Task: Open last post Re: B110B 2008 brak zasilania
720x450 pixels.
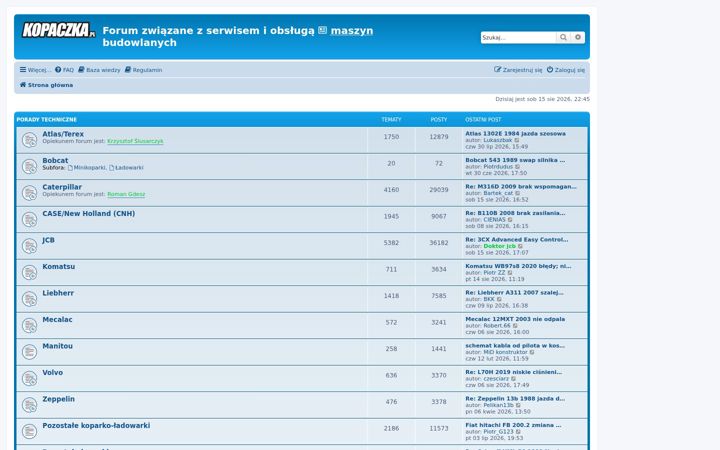Action: coord(515,213)
